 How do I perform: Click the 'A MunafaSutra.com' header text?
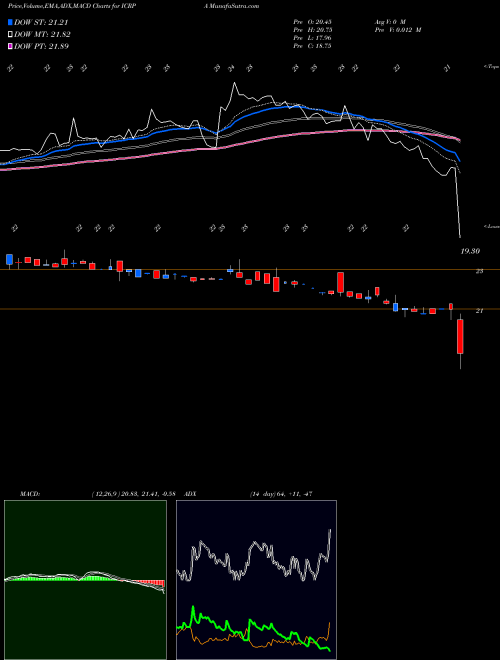[x=231, y=6]
